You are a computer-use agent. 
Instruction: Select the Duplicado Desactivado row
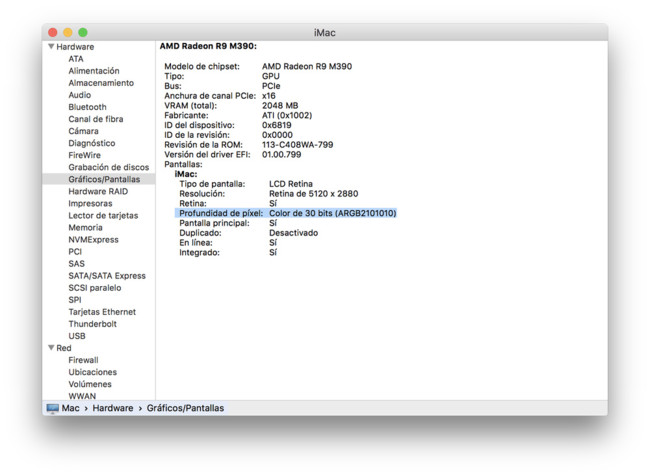click(249, 233)
